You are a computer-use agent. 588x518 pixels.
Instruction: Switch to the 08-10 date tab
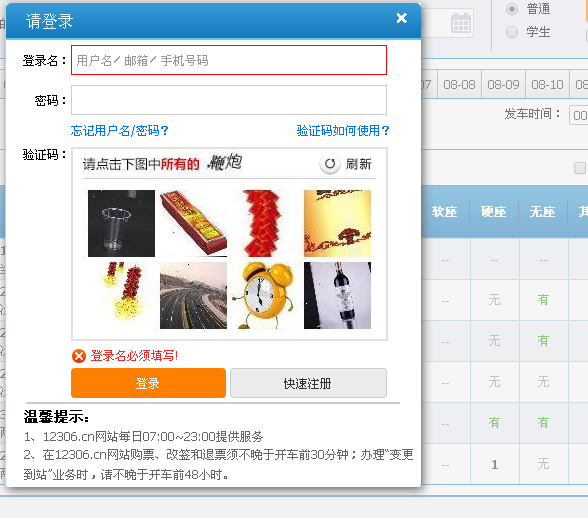pyautogui.click(x=547, y=84)
